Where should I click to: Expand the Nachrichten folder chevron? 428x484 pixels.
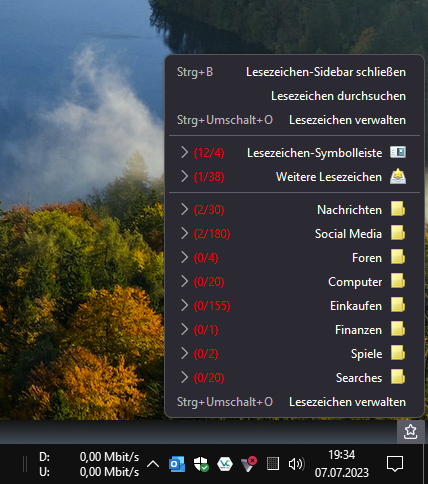184,209
